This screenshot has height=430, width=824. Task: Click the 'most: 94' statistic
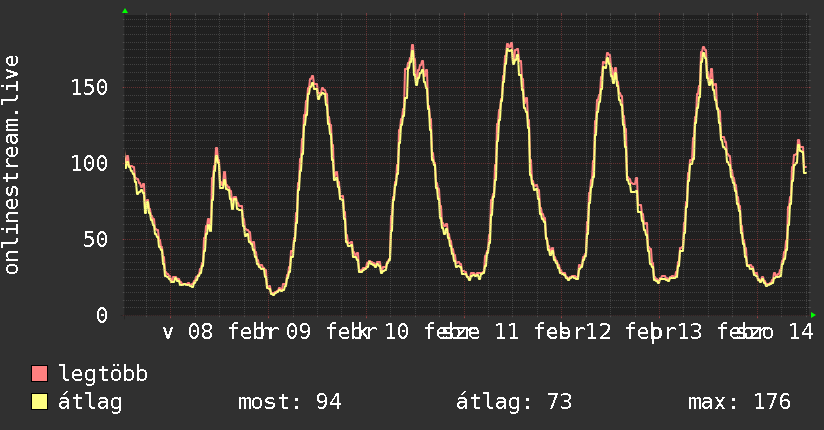pyautogui.click(x=290, y=402)
